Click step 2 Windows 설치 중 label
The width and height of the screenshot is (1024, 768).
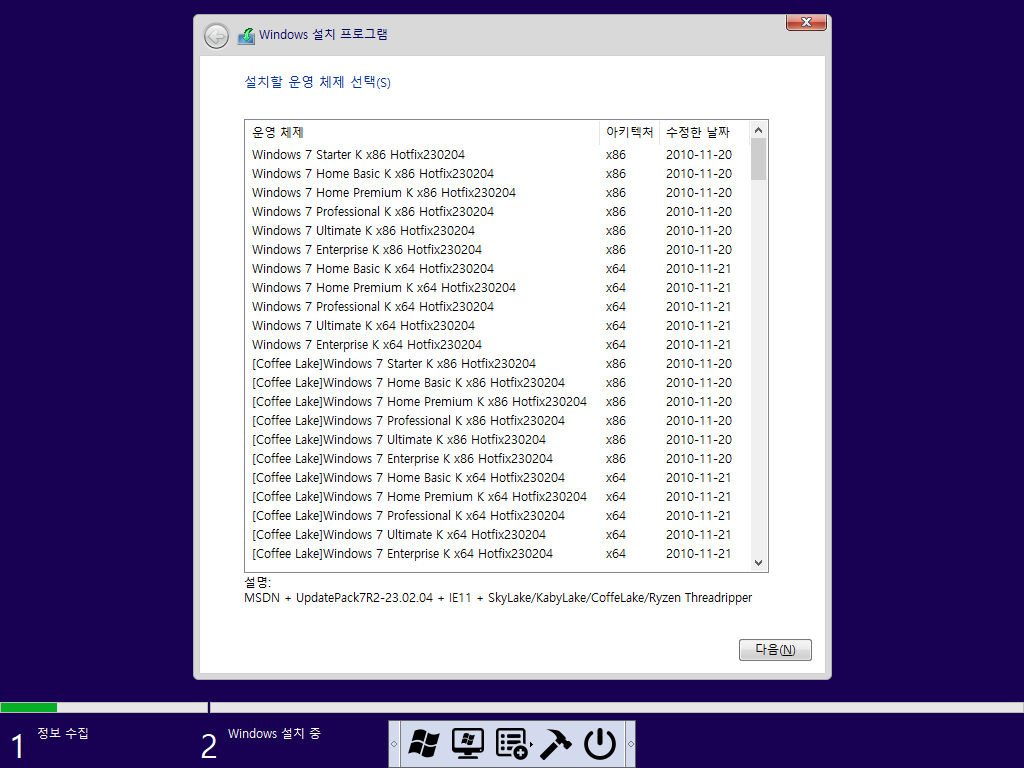pyautogui.click(x=274, y=733)
